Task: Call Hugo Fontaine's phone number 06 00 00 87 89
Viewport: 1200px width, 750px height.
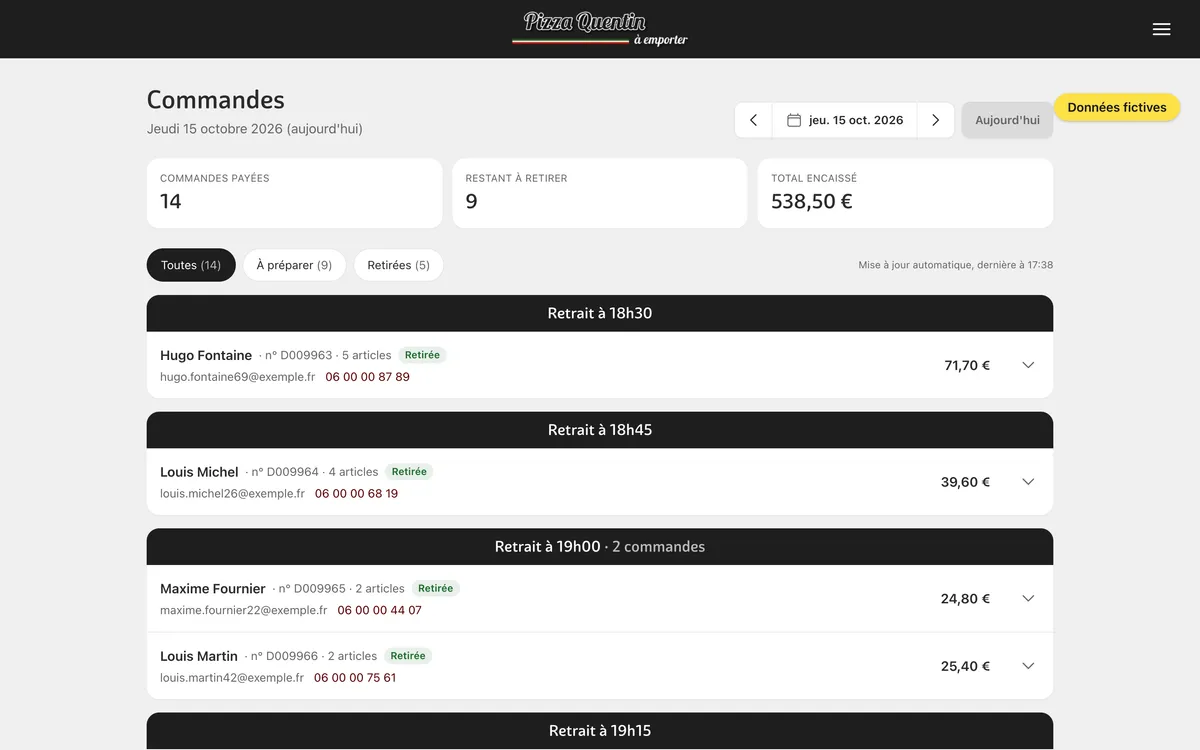Action: click(x=367, y=377)
